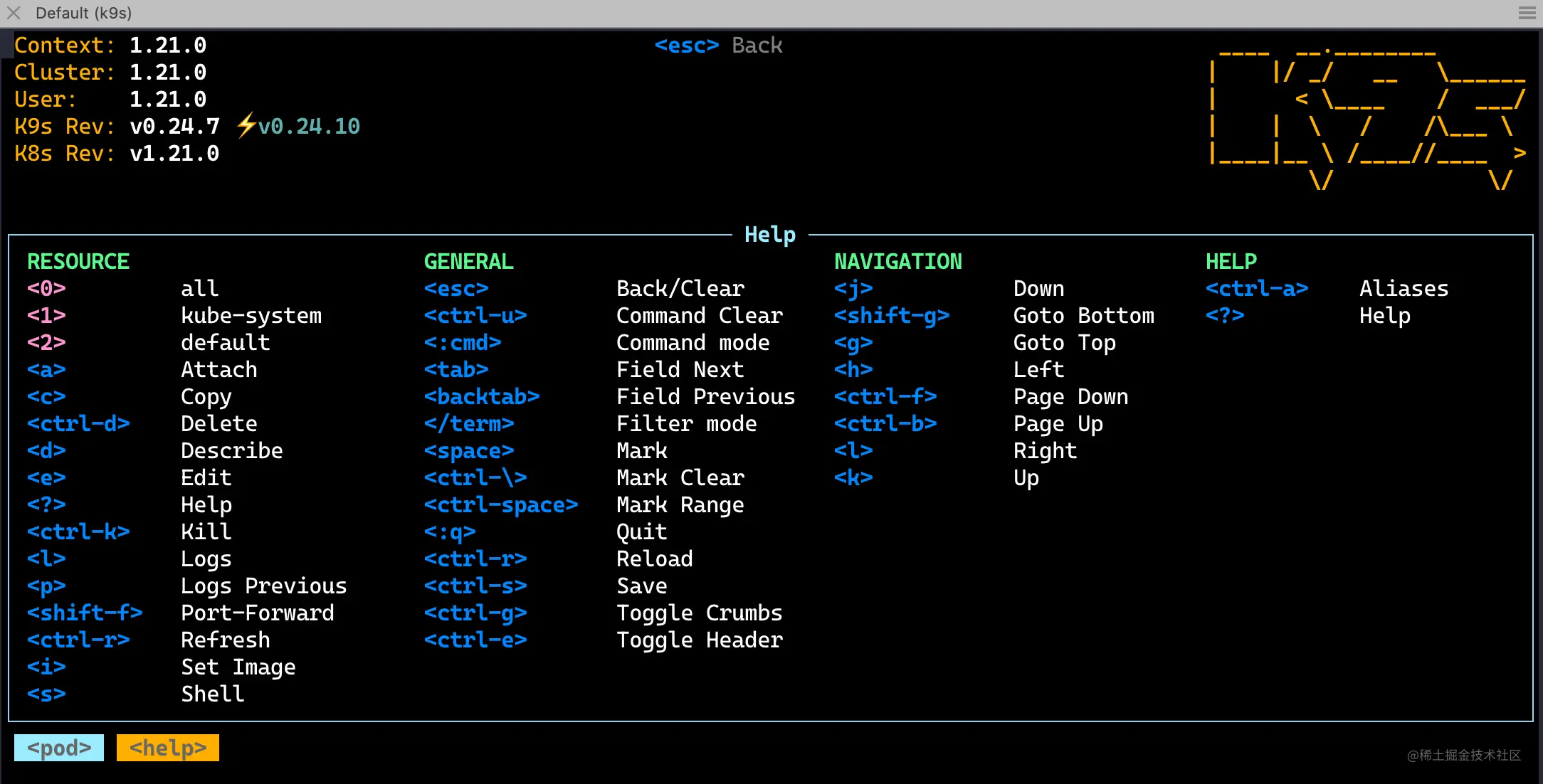Image resolution: width=1543 pixels, height=784 pixels.
Task: Click the Delete action
Action: click(x=219, y=424)
